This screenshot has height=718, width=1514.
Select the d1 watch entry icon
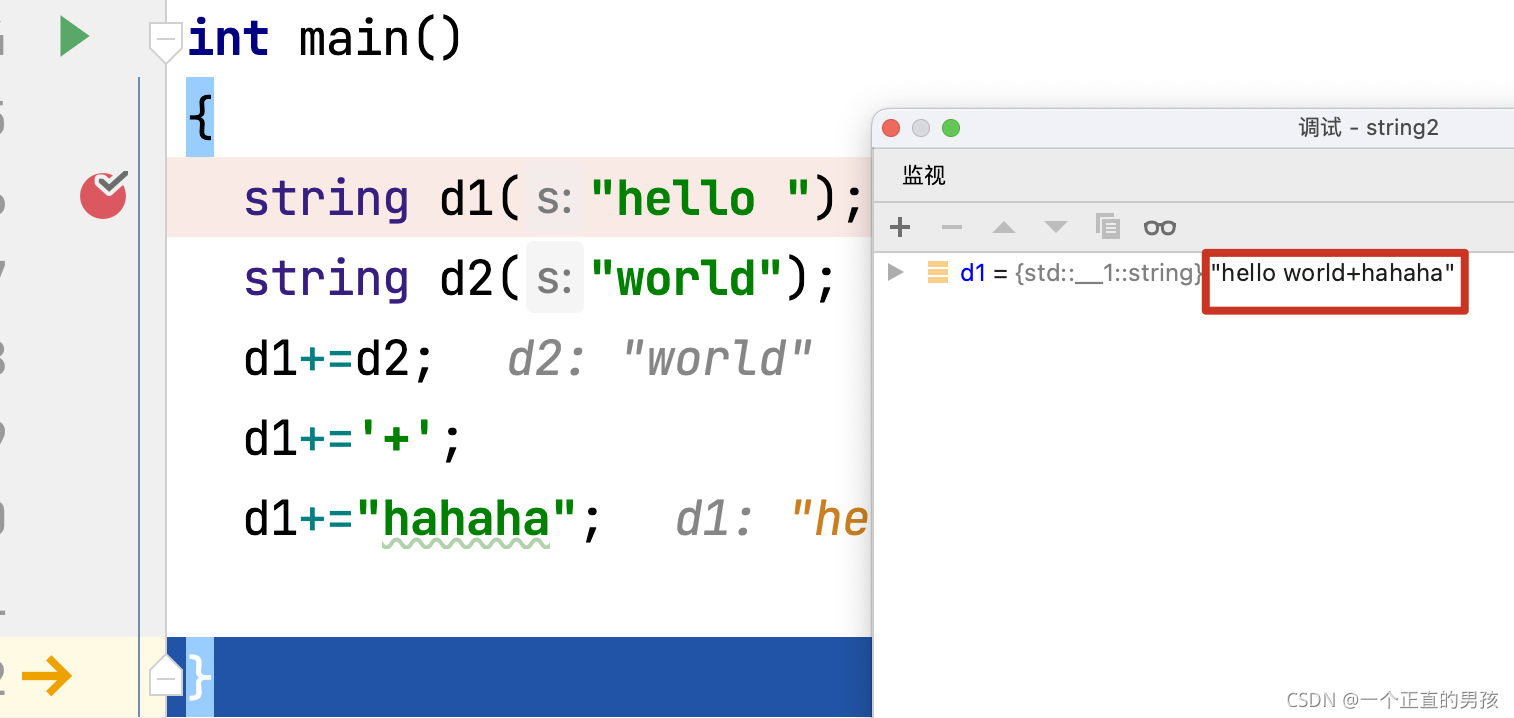pos(937,272)
